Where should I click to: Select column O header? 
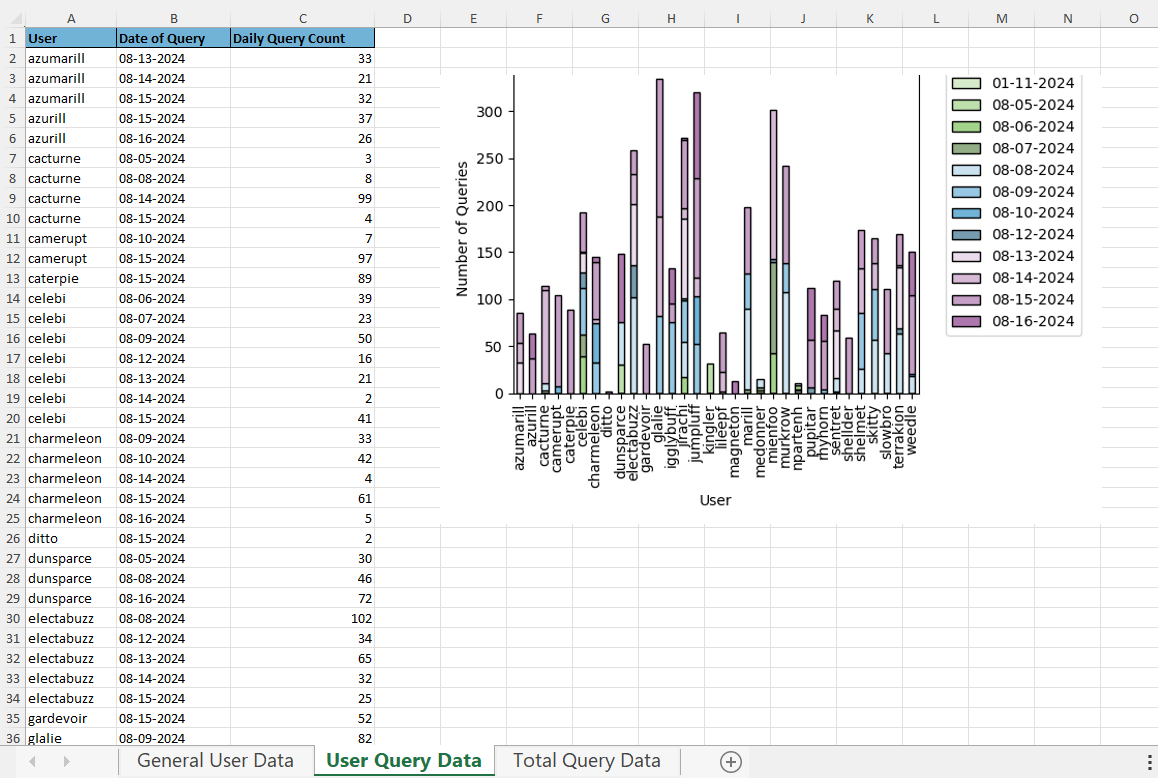click(1134, 18)
